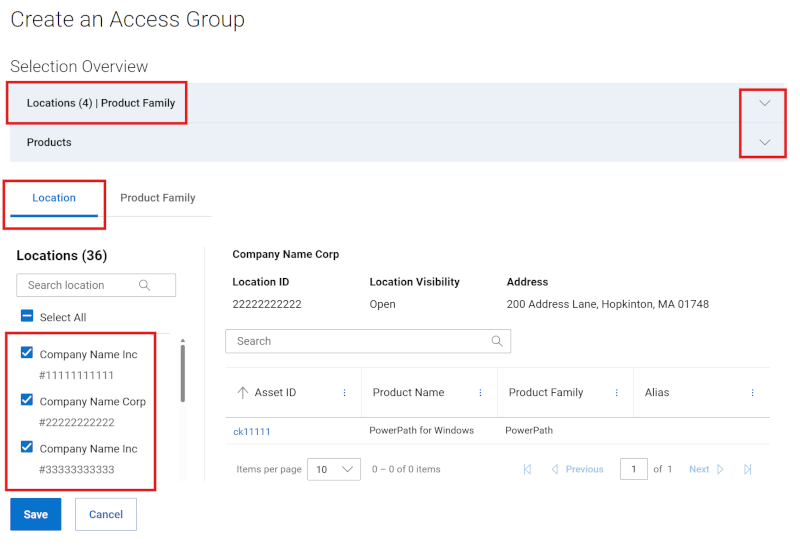
Task: Go to the last page icon
Action: [747, 469]
